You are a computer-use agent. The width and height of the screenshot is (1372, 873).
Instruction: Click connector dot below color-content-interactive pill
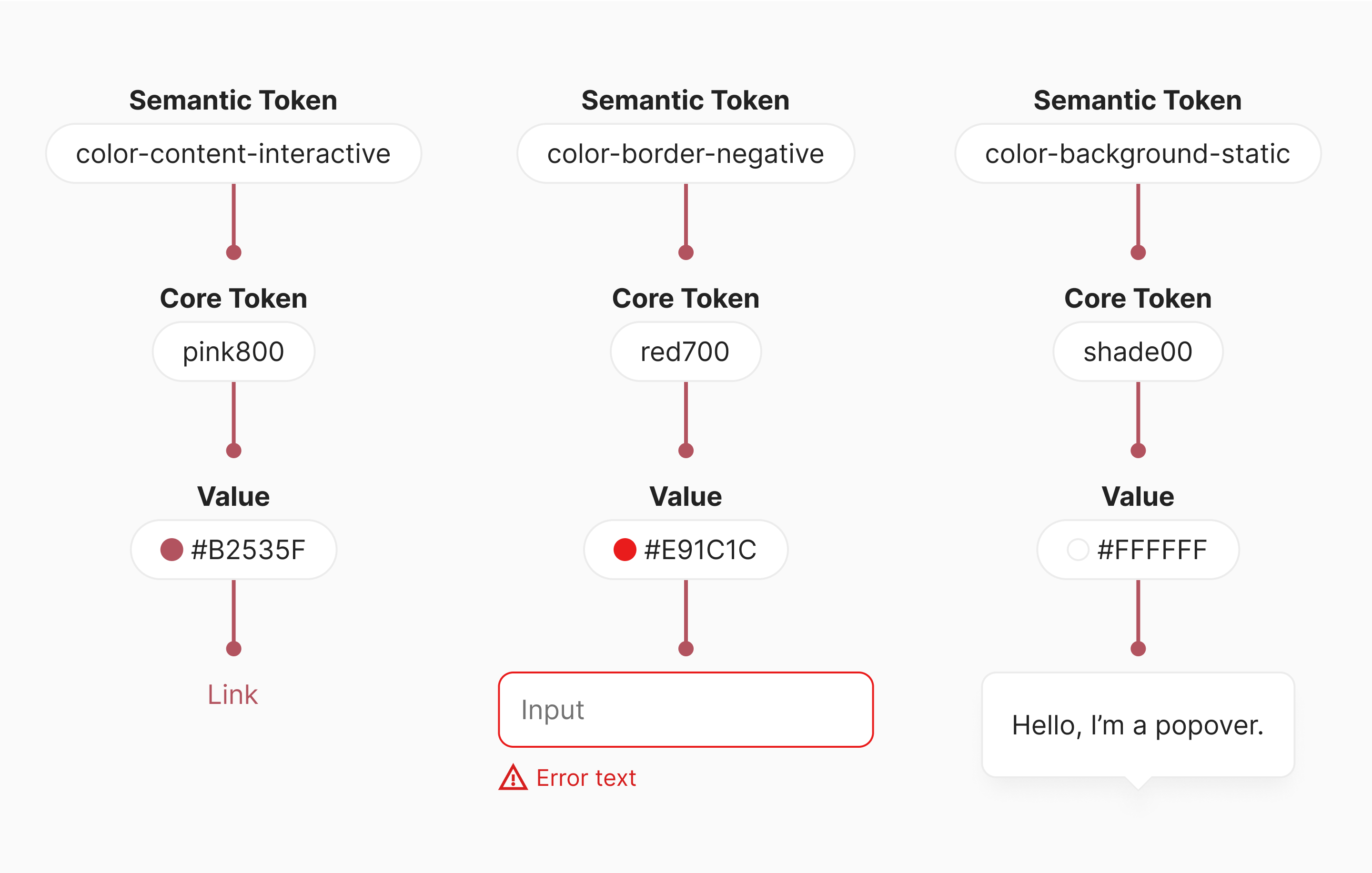click(x=233, y=252)
